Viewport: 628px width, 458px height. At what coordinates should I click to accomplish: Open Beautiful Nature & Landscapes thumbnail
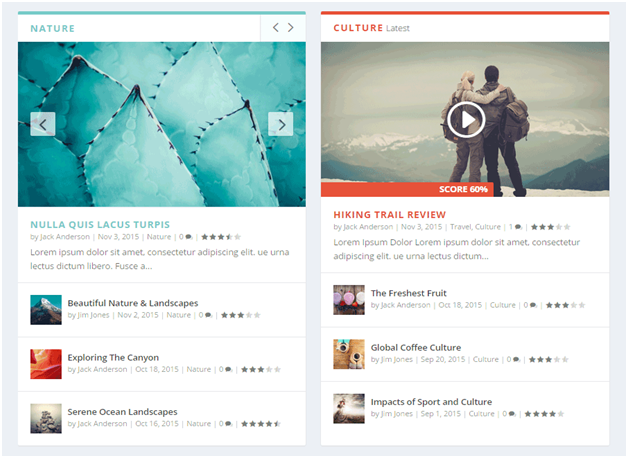46,309
